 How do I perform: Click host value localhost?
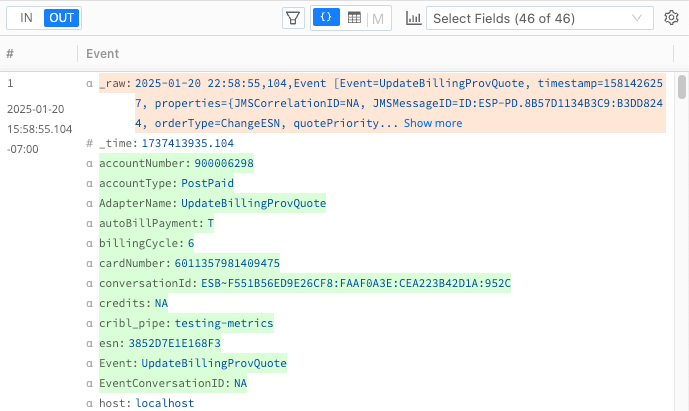tap(165, 403)
